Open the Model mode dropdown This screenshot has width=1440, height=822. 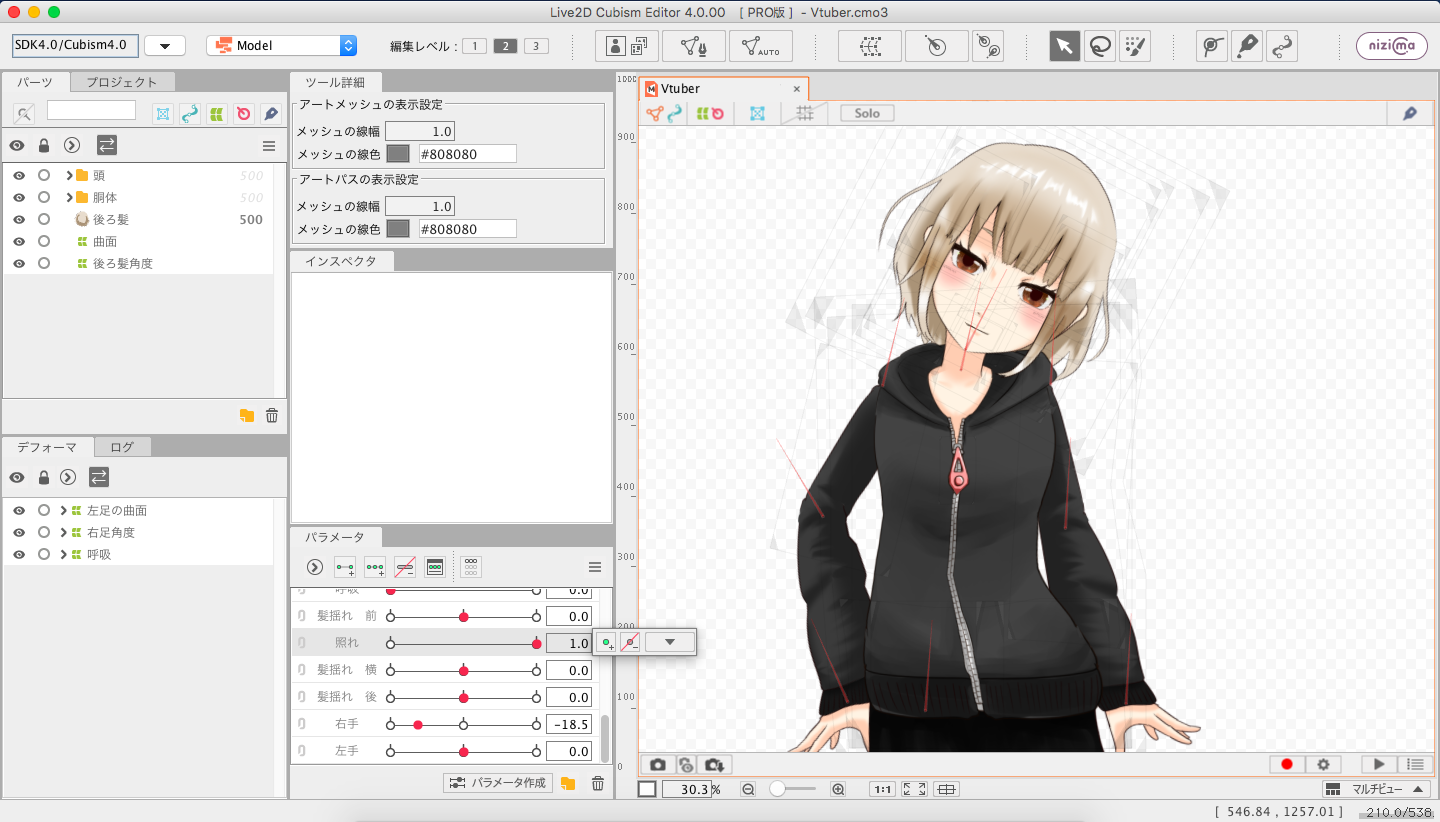pyautogui.click(x=281, y=45)
